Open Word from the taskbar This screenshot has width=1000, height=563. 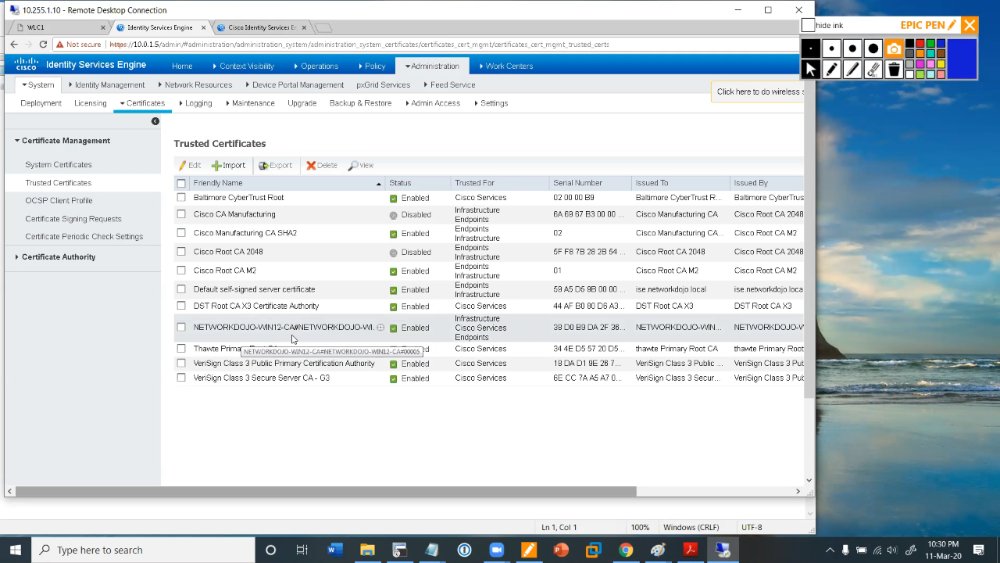[335, 550]
